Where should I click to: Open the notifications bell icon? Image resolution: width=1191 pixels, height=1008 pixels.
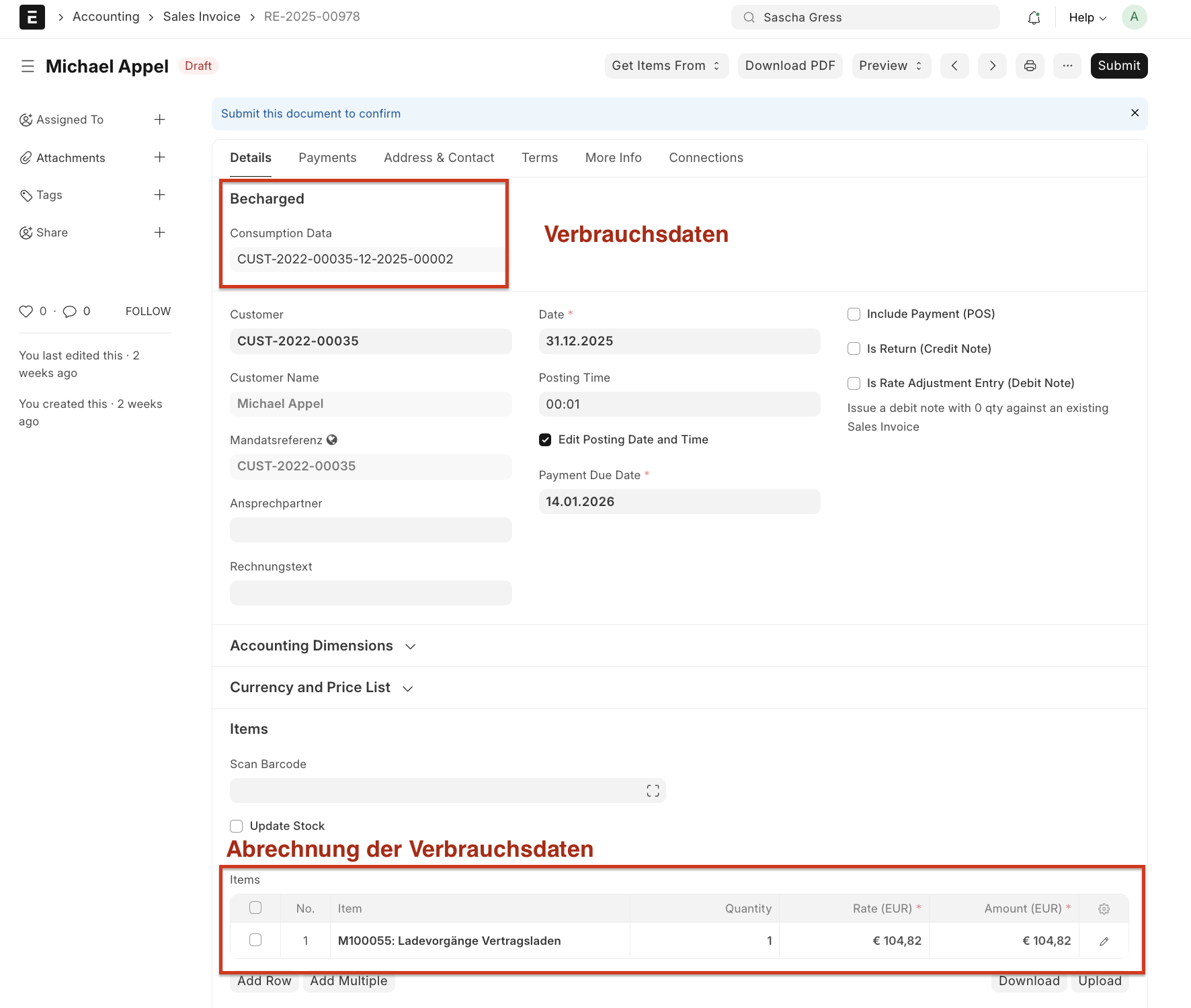click(x=1034, y=17)
